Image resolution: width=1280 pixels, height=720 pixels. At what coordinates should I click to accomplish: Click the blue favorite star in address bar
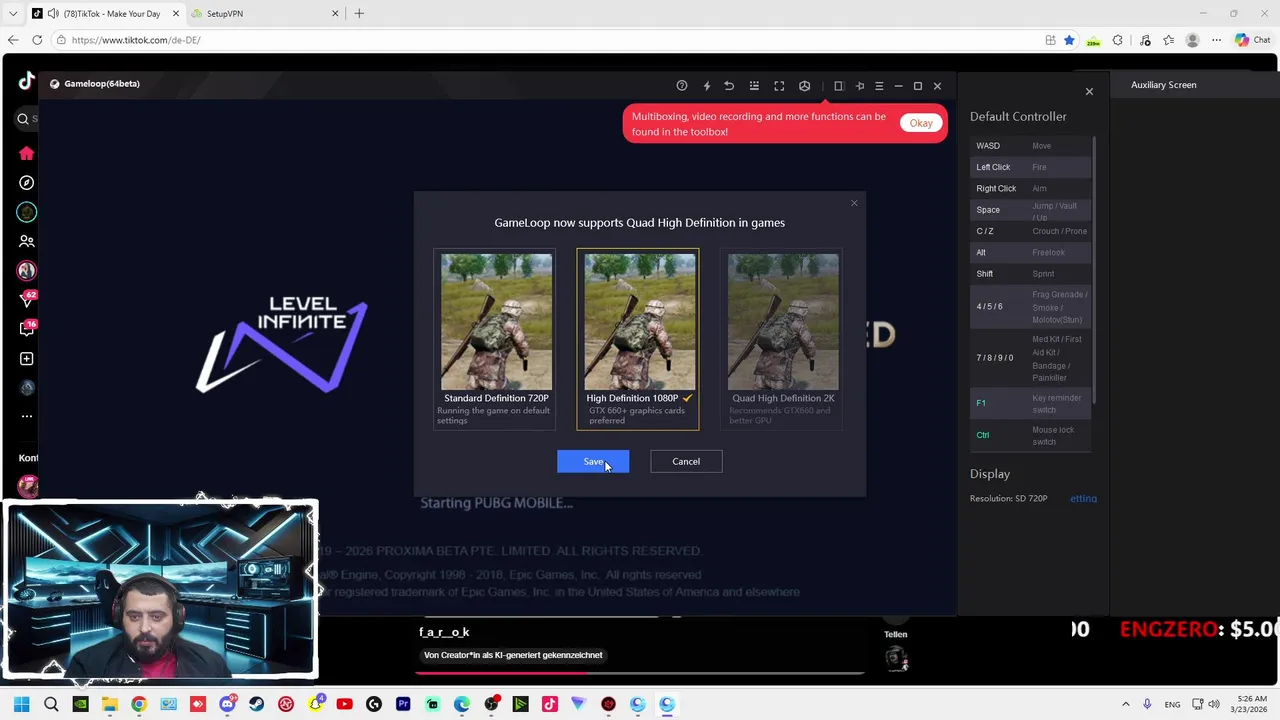[1069, 40]
